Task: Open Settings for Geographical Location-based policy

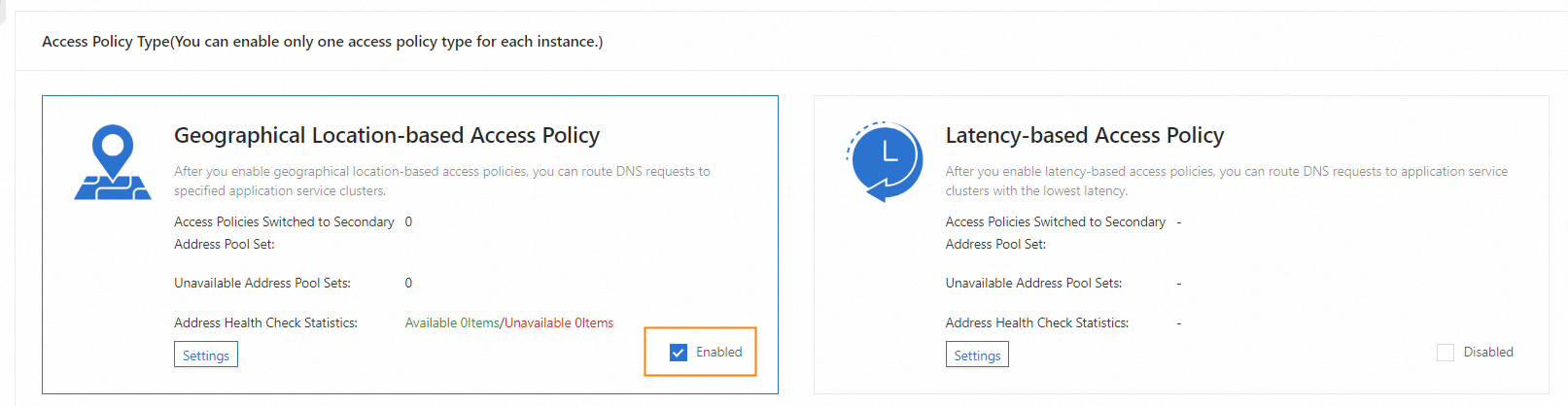Action: [206, 355]
